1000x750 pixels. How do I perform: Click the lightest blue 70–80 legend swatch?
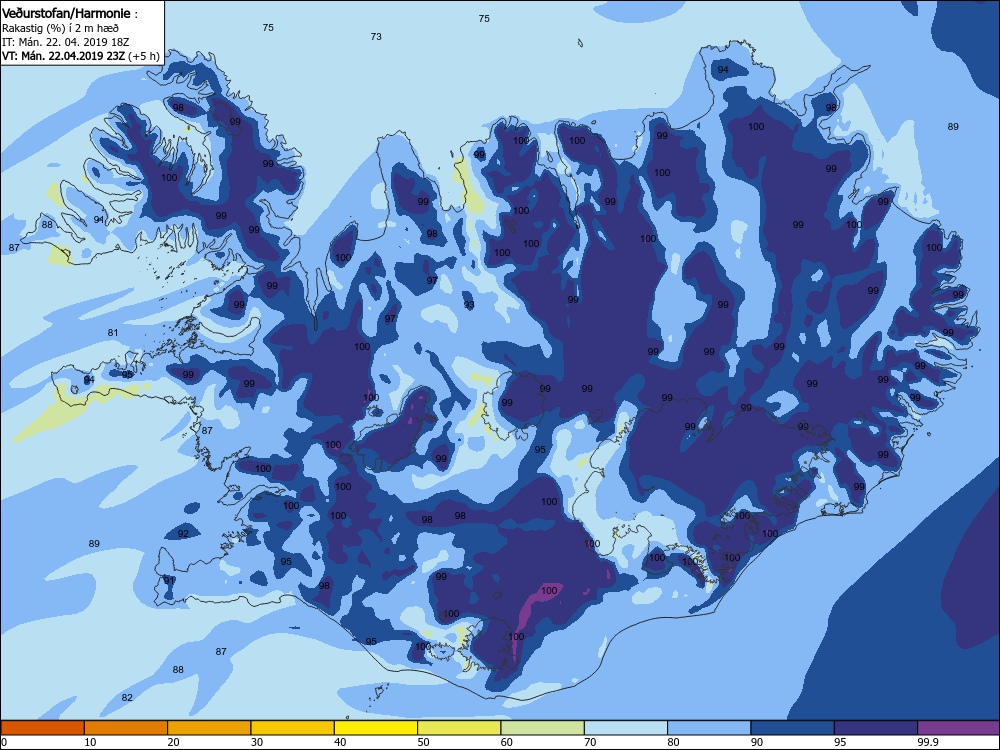click(626, 728)
